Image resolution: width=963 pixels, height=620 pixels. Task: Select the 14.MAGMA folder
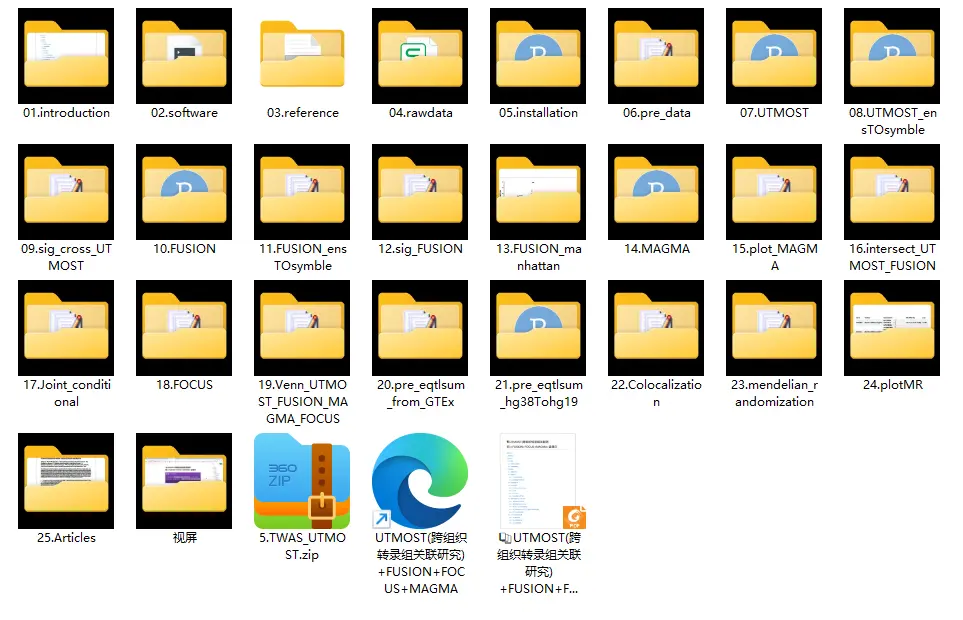656,192
